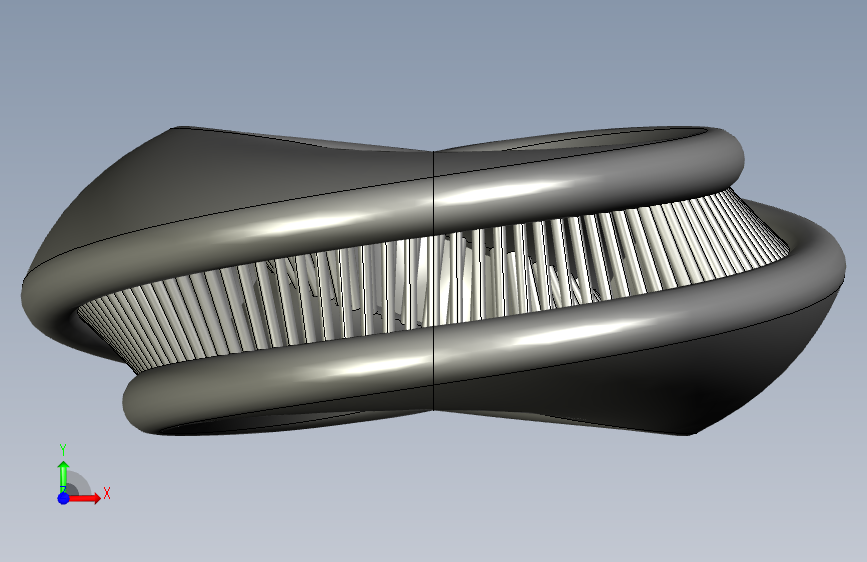Click the blue Z axis origin dot
Screen dimensions: 867x562
[64, 498]
